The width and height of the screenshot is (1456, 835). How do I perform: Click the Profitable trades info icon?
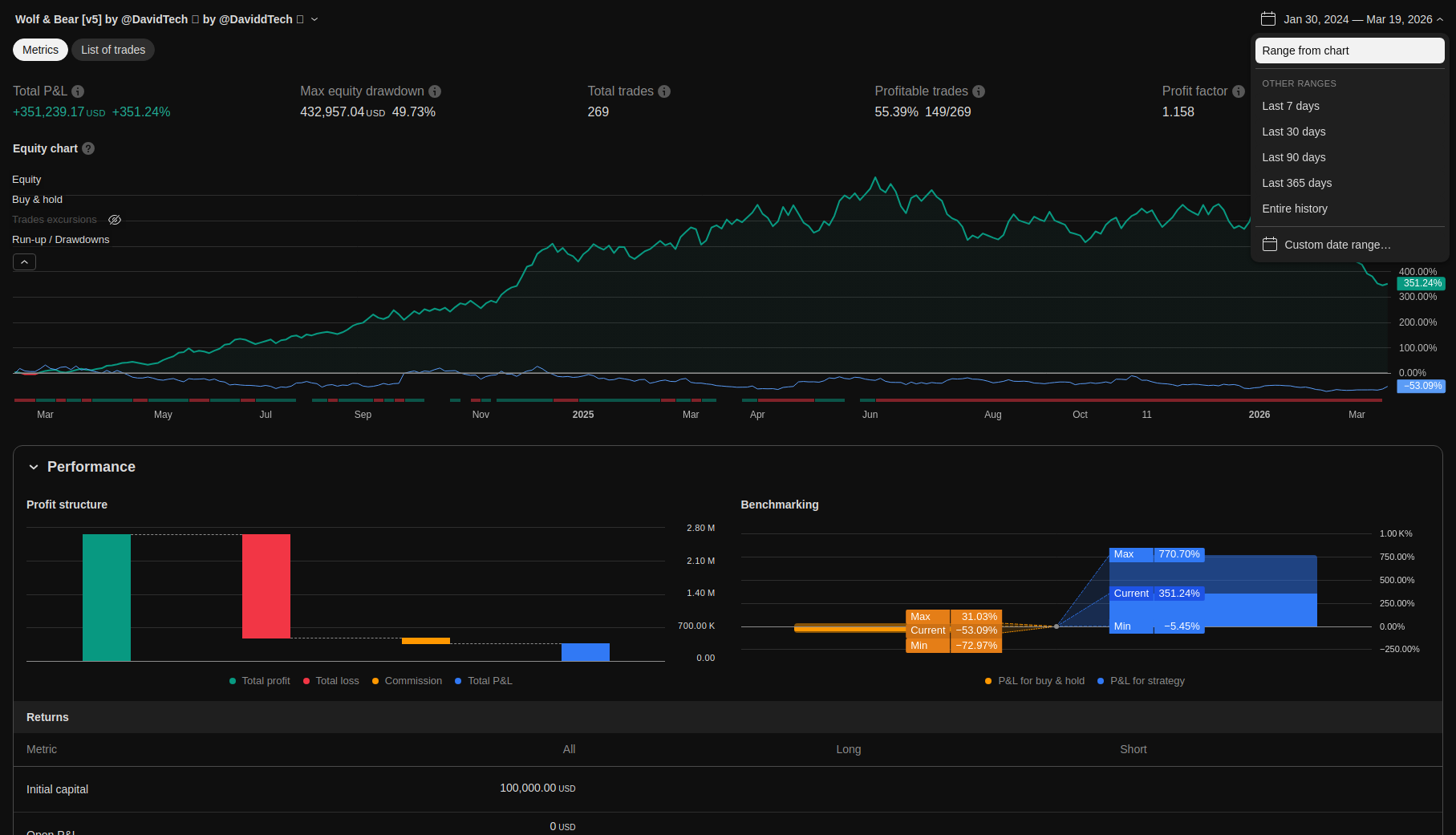pyautogui.click(x=979, y=91)
